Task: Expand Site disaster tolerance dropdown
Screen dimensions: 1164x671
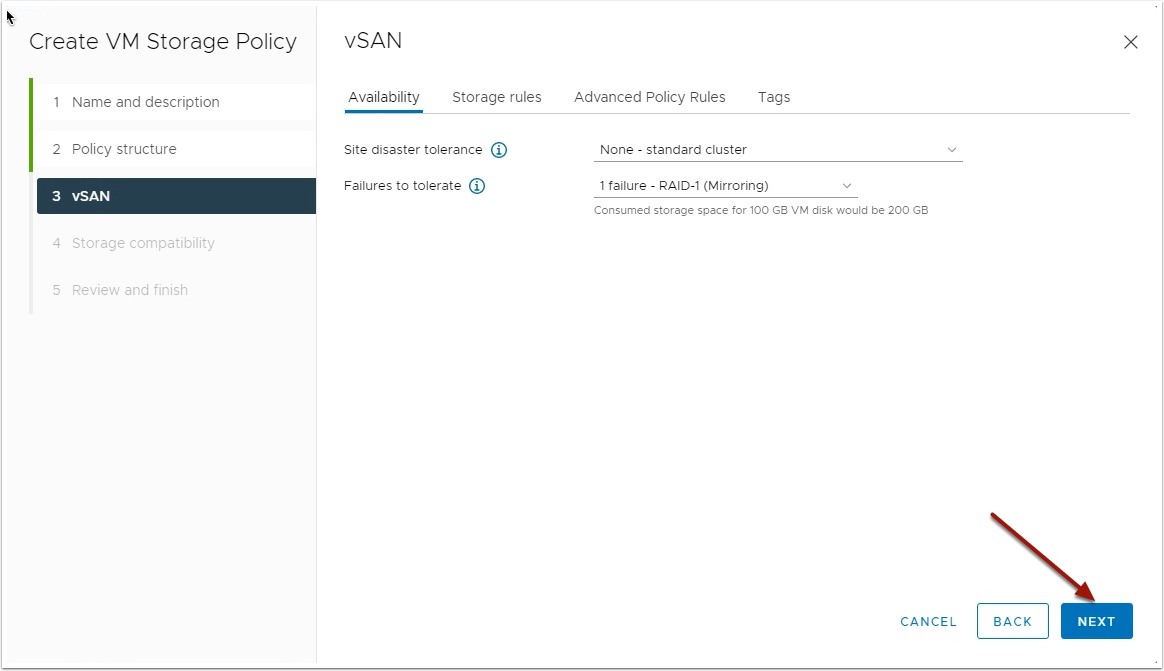Action: point(778,150)
